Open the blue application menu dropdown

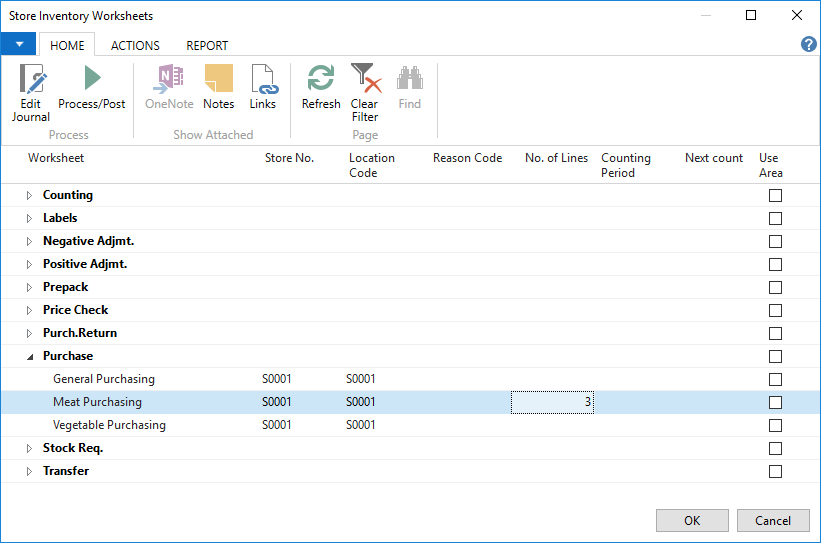point(18,45)
